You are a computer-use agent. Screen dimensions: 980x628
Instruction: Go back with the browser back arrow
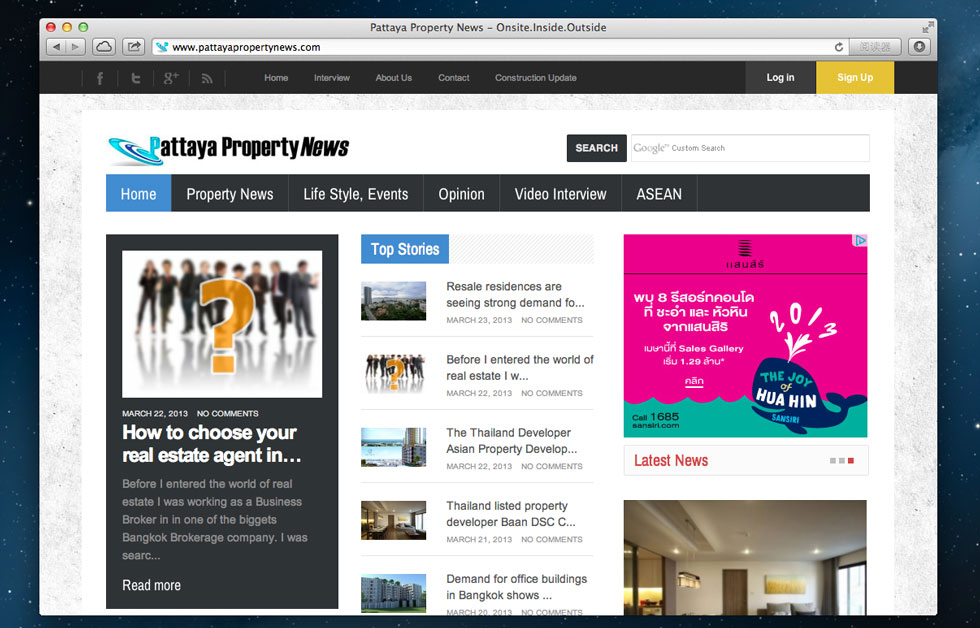(56, 47)
